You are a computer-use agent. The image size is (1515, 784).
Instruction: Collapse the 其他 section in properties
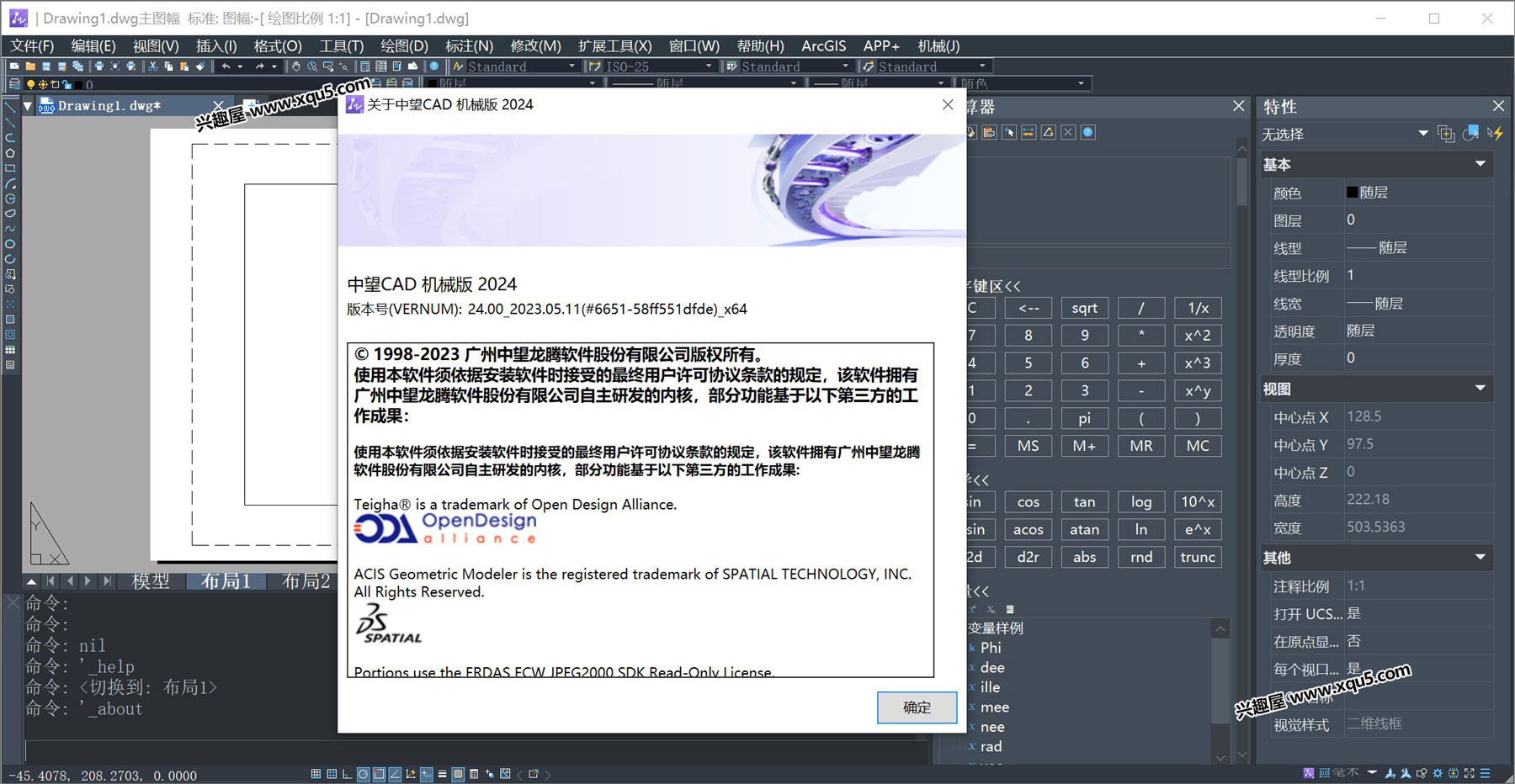pos(1480,557)
